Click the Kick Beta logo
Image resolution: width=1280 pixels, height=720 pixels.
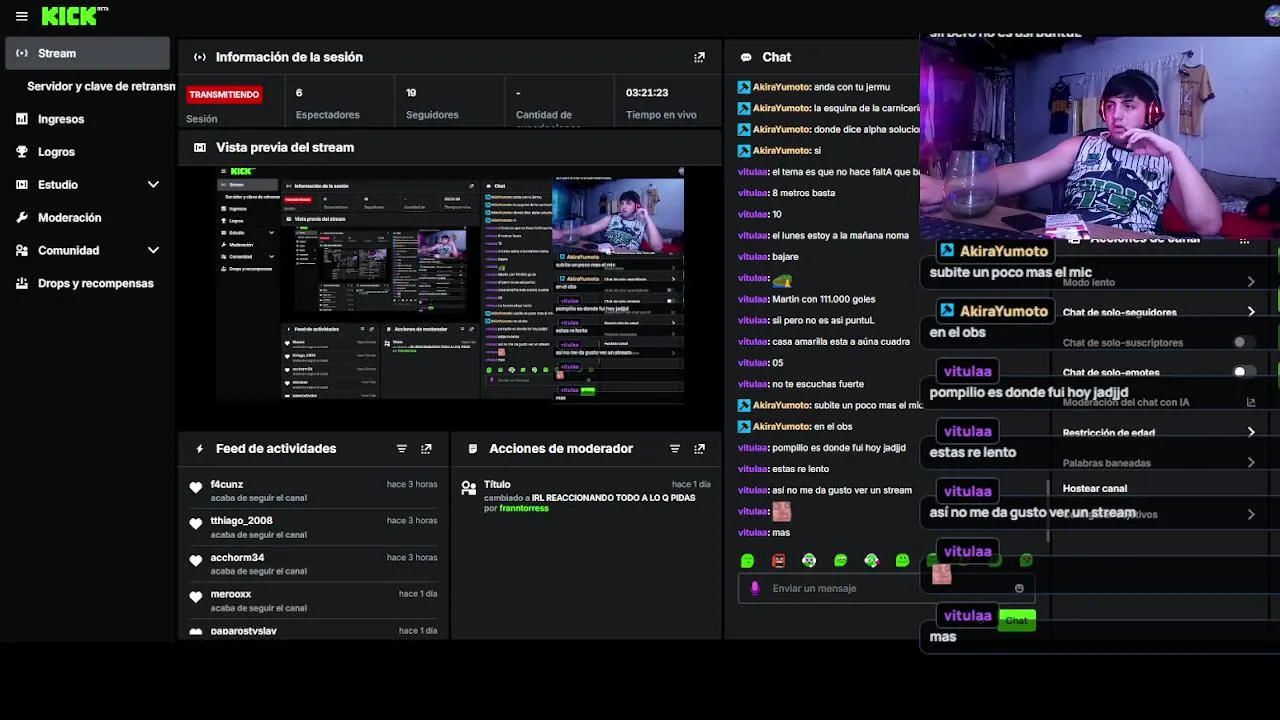click(74, 15)
